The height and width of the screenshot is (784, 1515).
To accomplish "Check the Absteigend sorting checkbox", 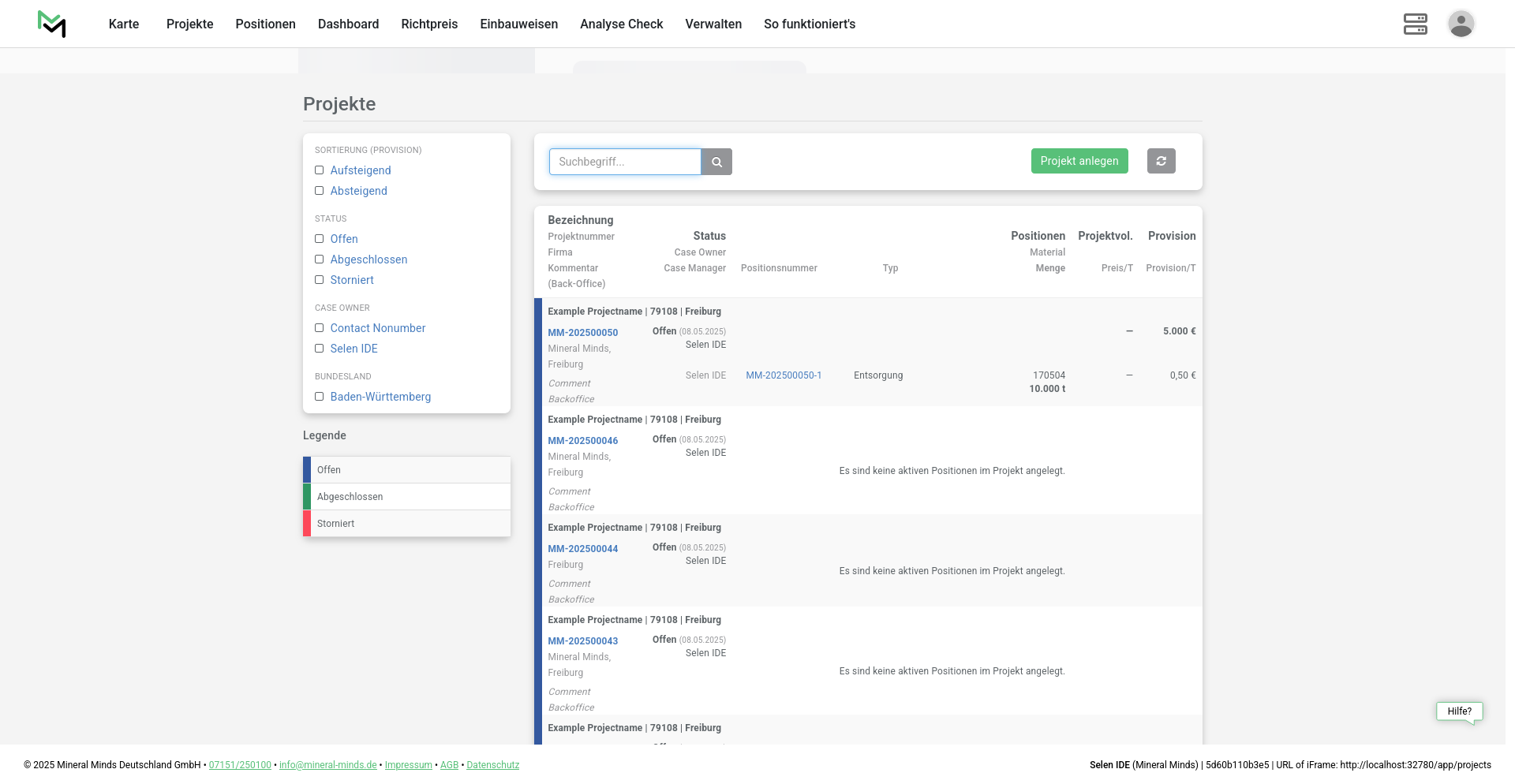I will [x=320, y=191].
